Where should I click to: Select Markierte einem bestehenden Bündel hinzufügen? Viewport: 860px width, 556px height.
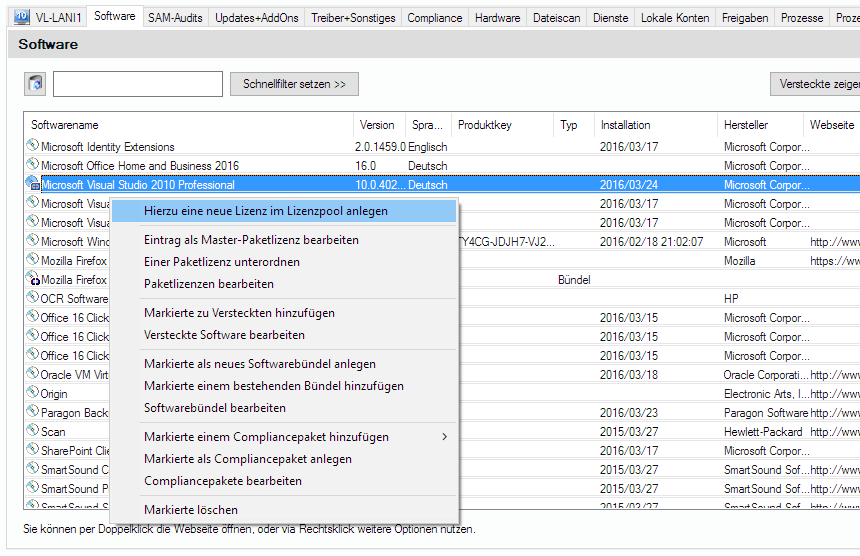284,386
